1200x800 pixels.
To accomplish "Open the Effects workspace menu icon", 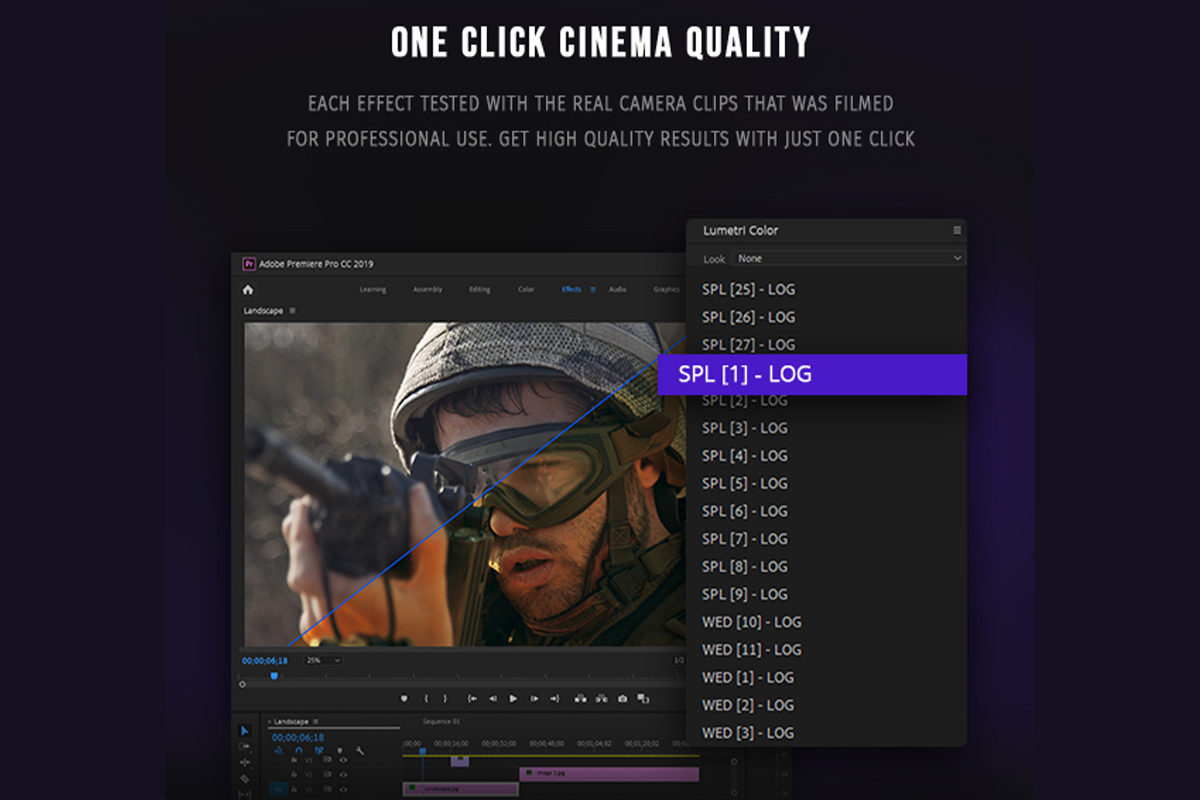I will coord(593,289).
